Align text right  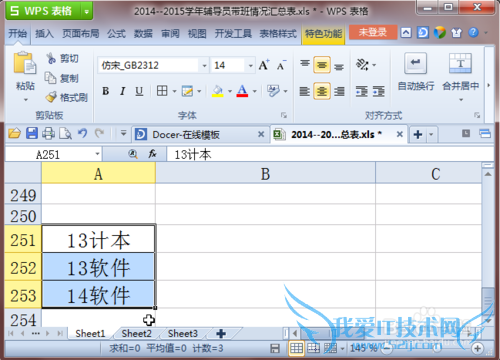coord(339,91)
